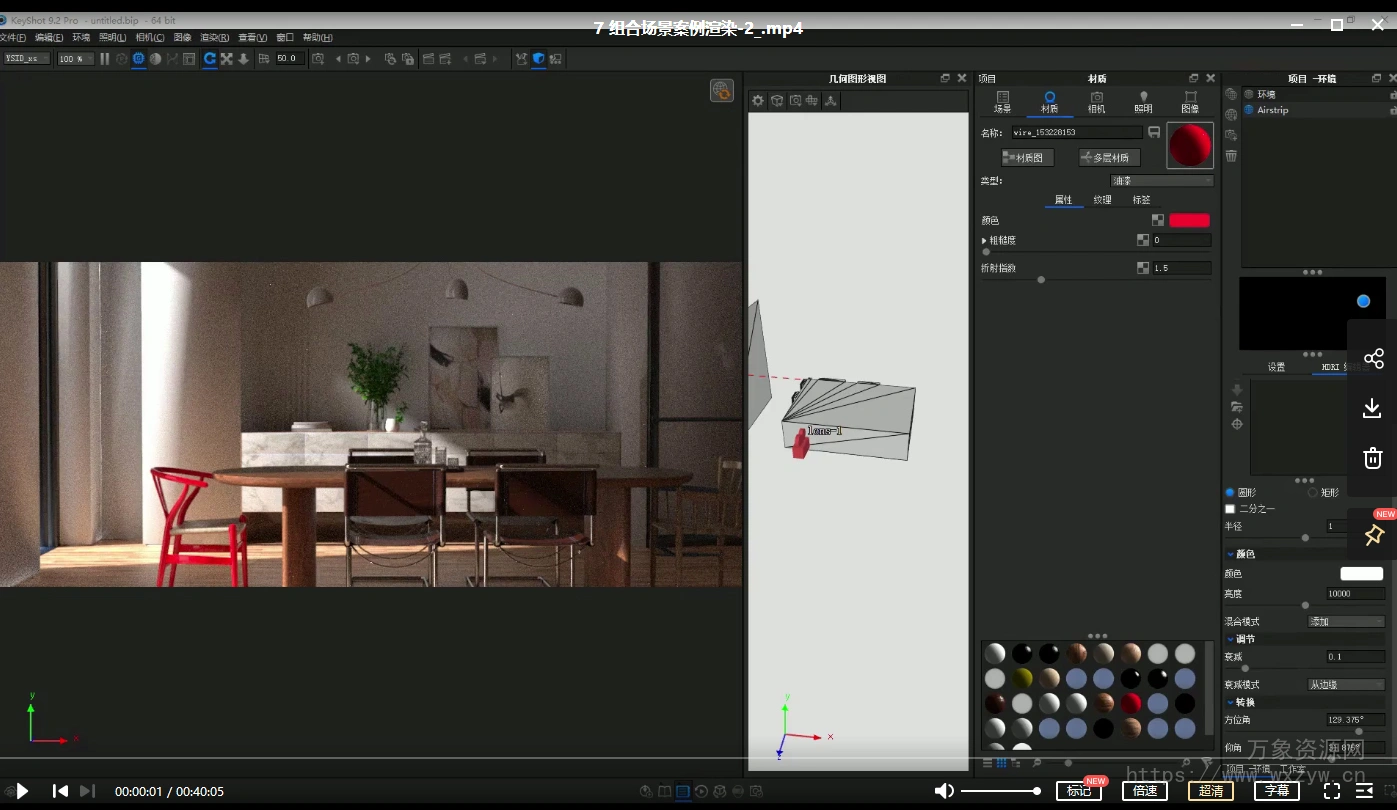Screen dimensions: 1397x810
Task: Click the red material color swatch
Action: (x=1189, y=220)
